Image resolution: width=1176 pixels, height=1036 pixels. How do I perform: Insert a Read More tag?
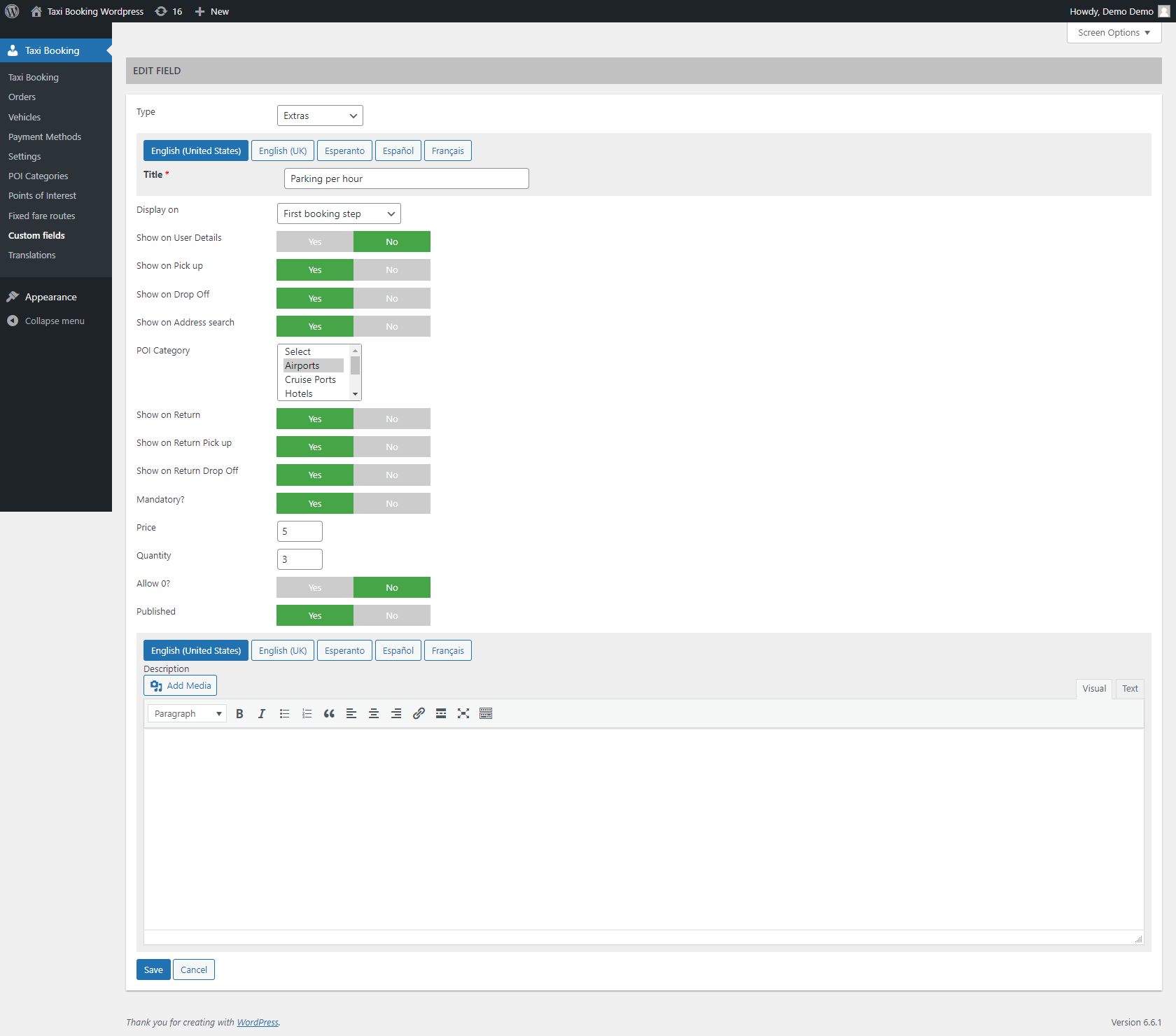[441, 713]
